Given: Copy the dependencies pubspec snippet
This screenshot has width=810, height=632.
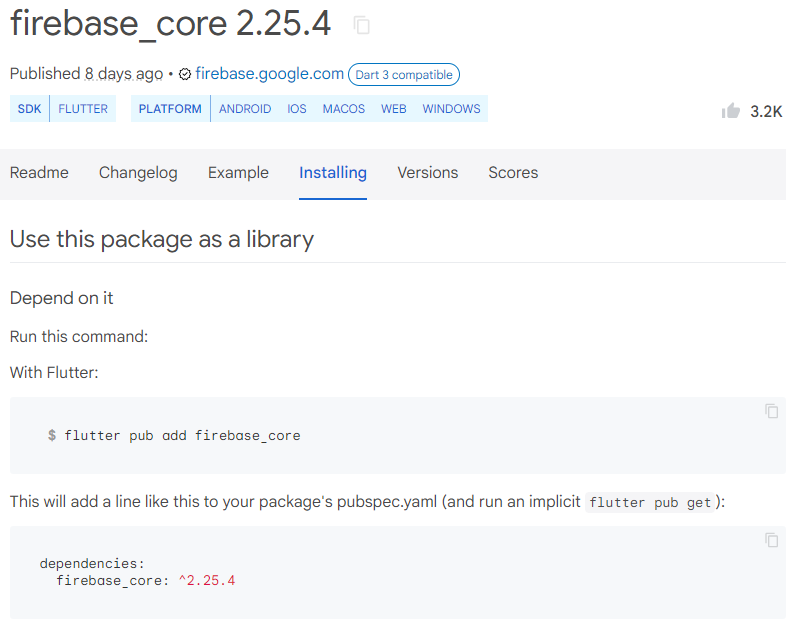Looking at the screenshot, I should [771, 540].
